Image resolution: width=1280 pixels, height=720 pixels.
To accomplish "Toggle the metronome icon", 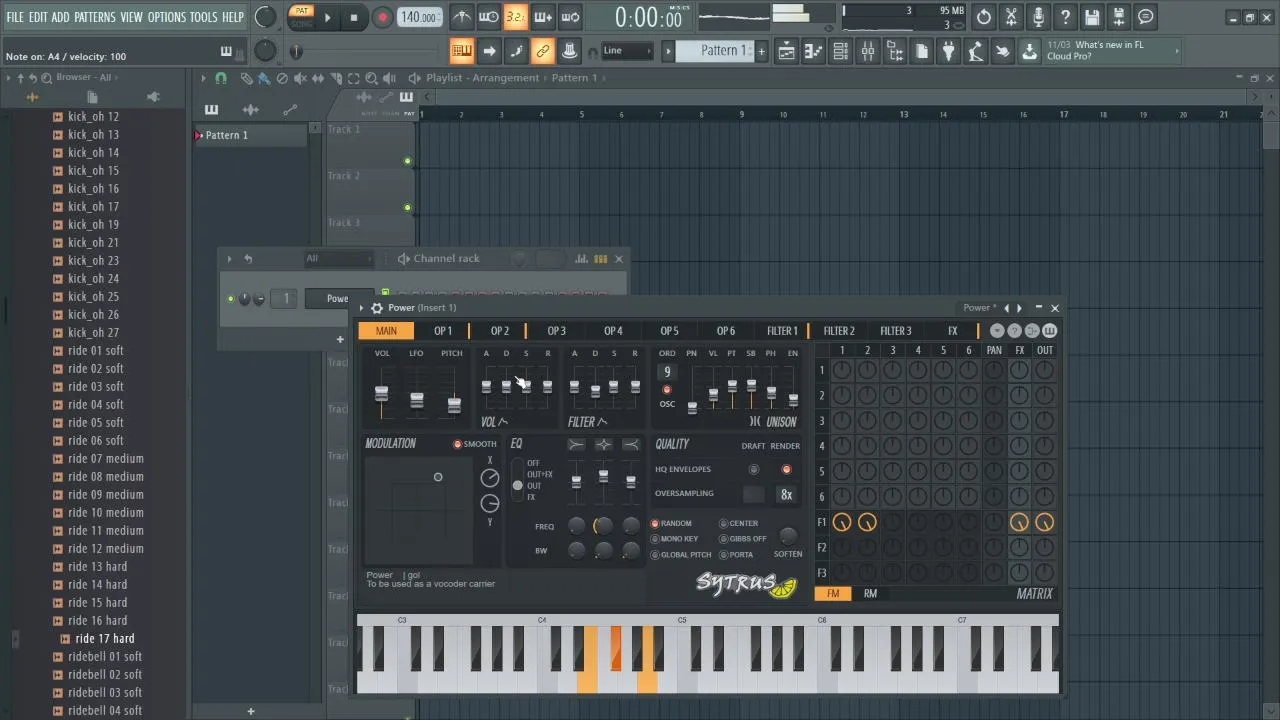I will [x=461, y=17].
